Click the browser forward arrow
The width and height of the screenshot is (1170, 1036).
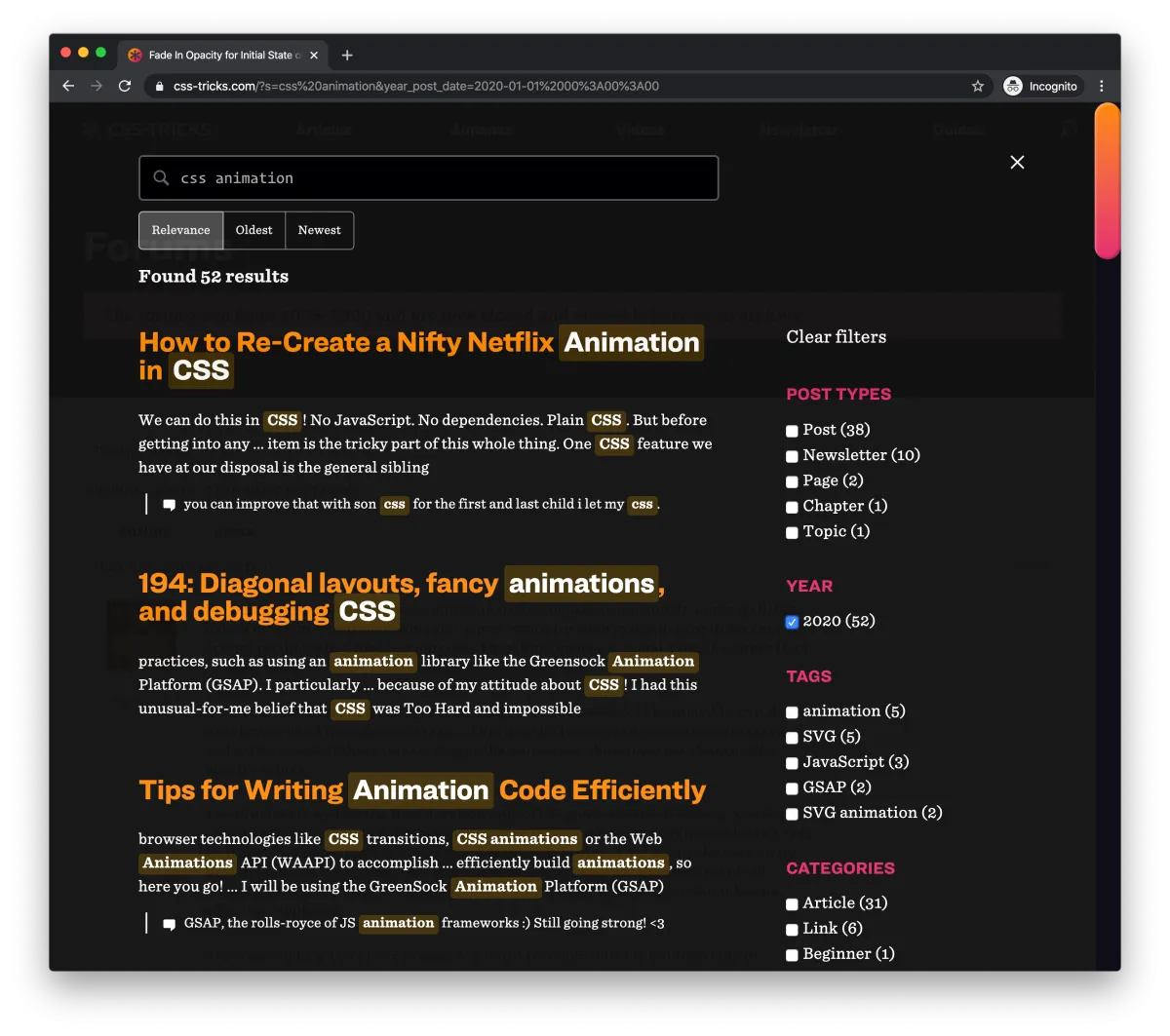coord(97,86)
